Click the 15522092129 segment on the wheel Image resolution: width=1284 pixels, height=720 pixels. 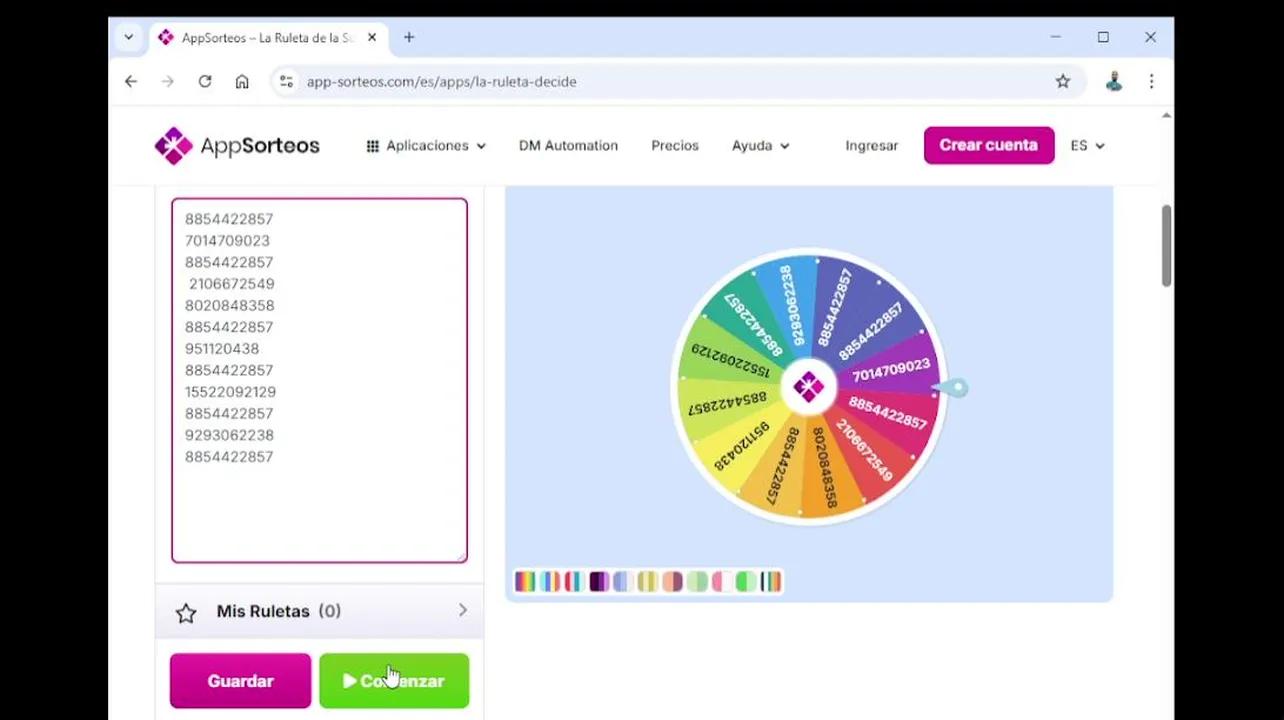pyautogui.click(x=730, y=361)
